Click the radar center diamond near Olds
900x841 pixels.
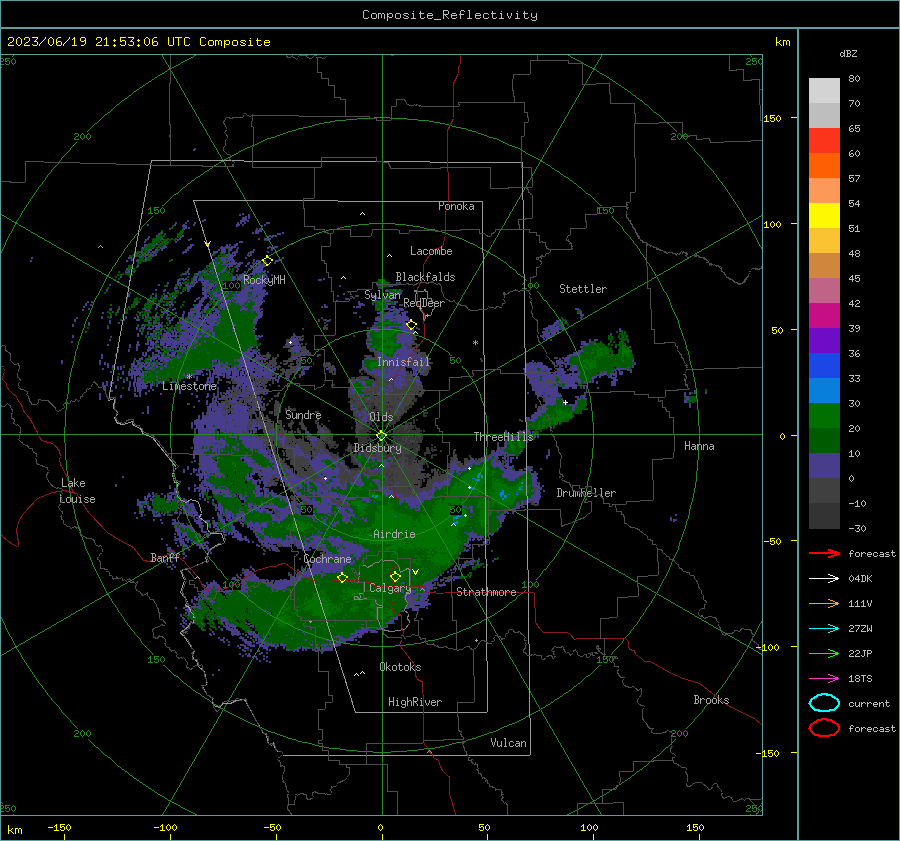click(x=382, y=435)
